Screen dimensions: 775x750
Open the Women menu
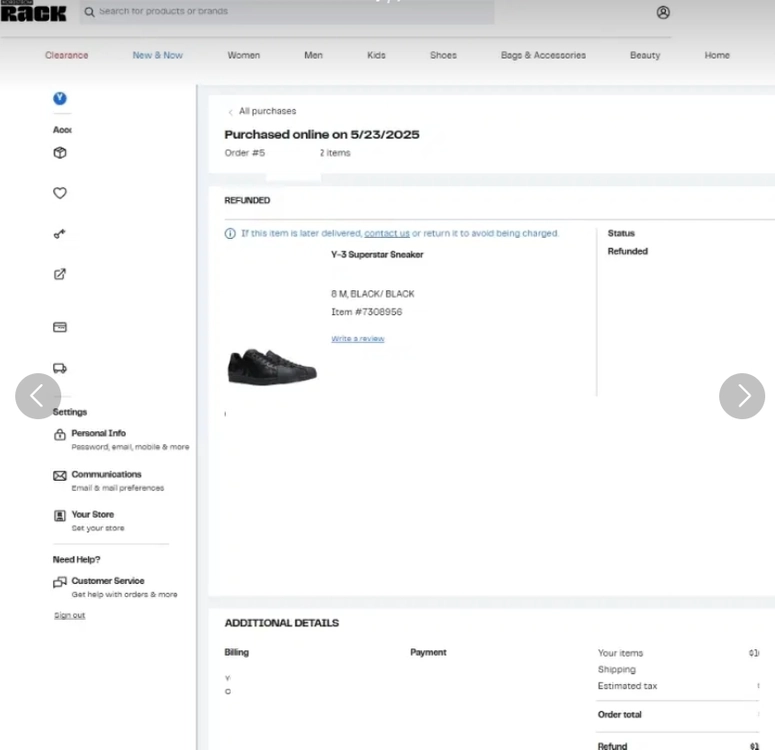click(x=244, y=55)
